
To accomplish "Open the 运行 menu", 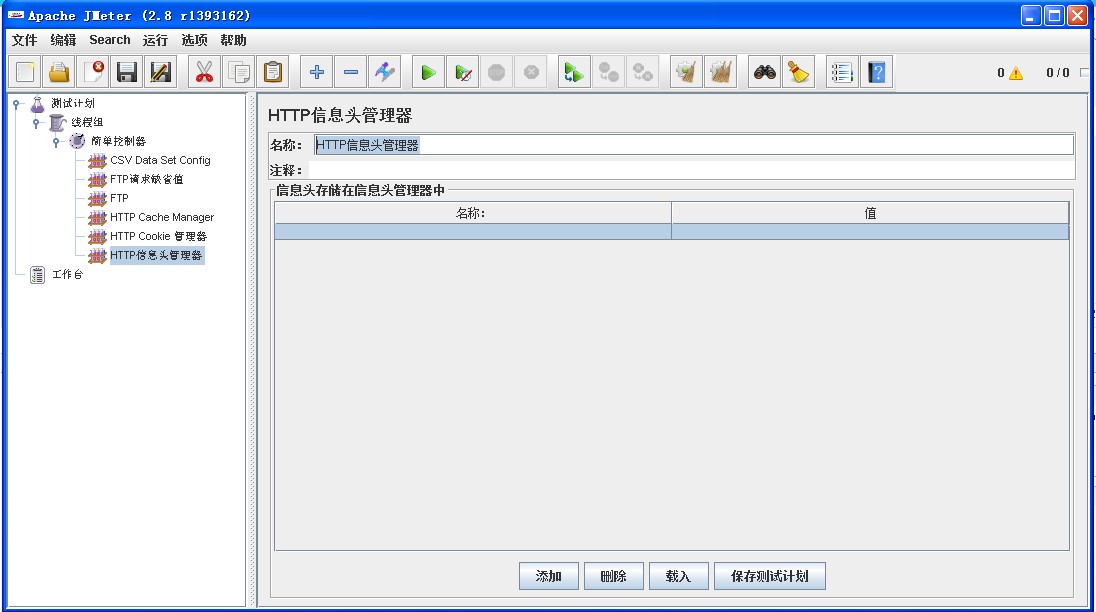I will click(x=155, y=40).
